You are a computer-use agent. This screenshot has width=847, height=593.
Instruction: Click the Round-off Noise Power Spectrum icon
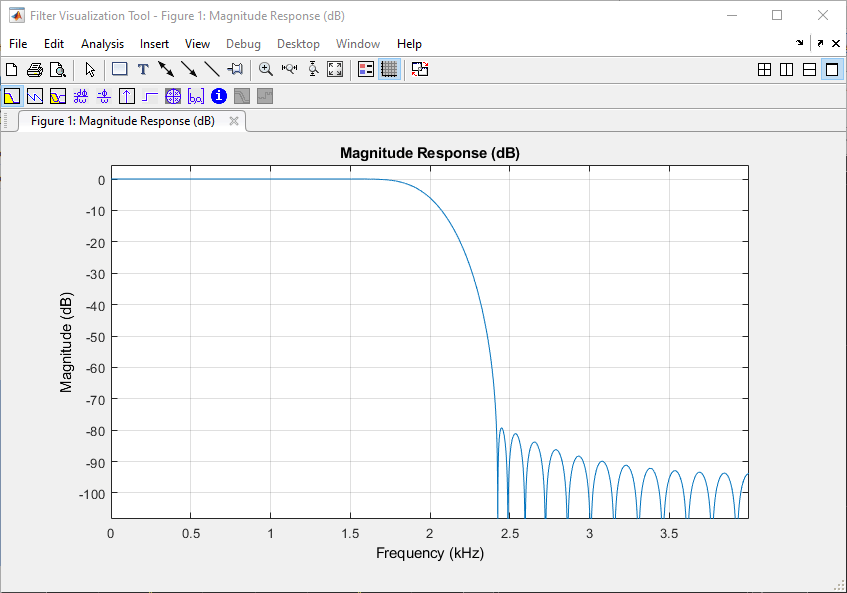pyautogui.click(x=265, y=97)
